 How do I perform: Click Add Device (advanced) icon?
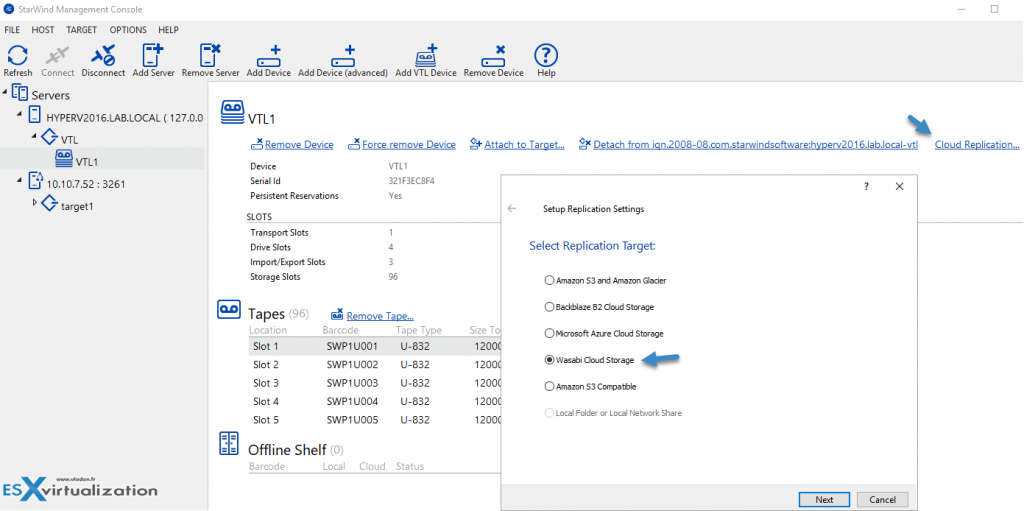pyautogui.click(x=342, y=56)
